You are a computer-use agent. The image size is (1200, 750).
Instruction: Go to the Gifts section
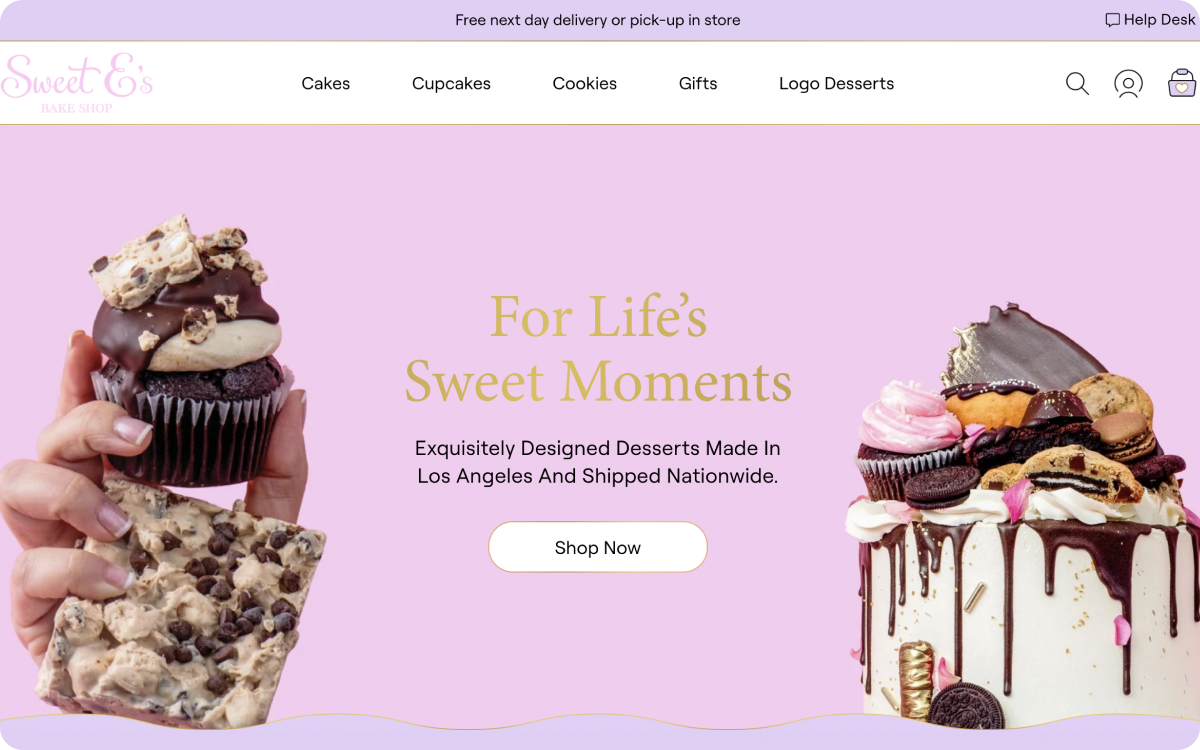point(698,84)
